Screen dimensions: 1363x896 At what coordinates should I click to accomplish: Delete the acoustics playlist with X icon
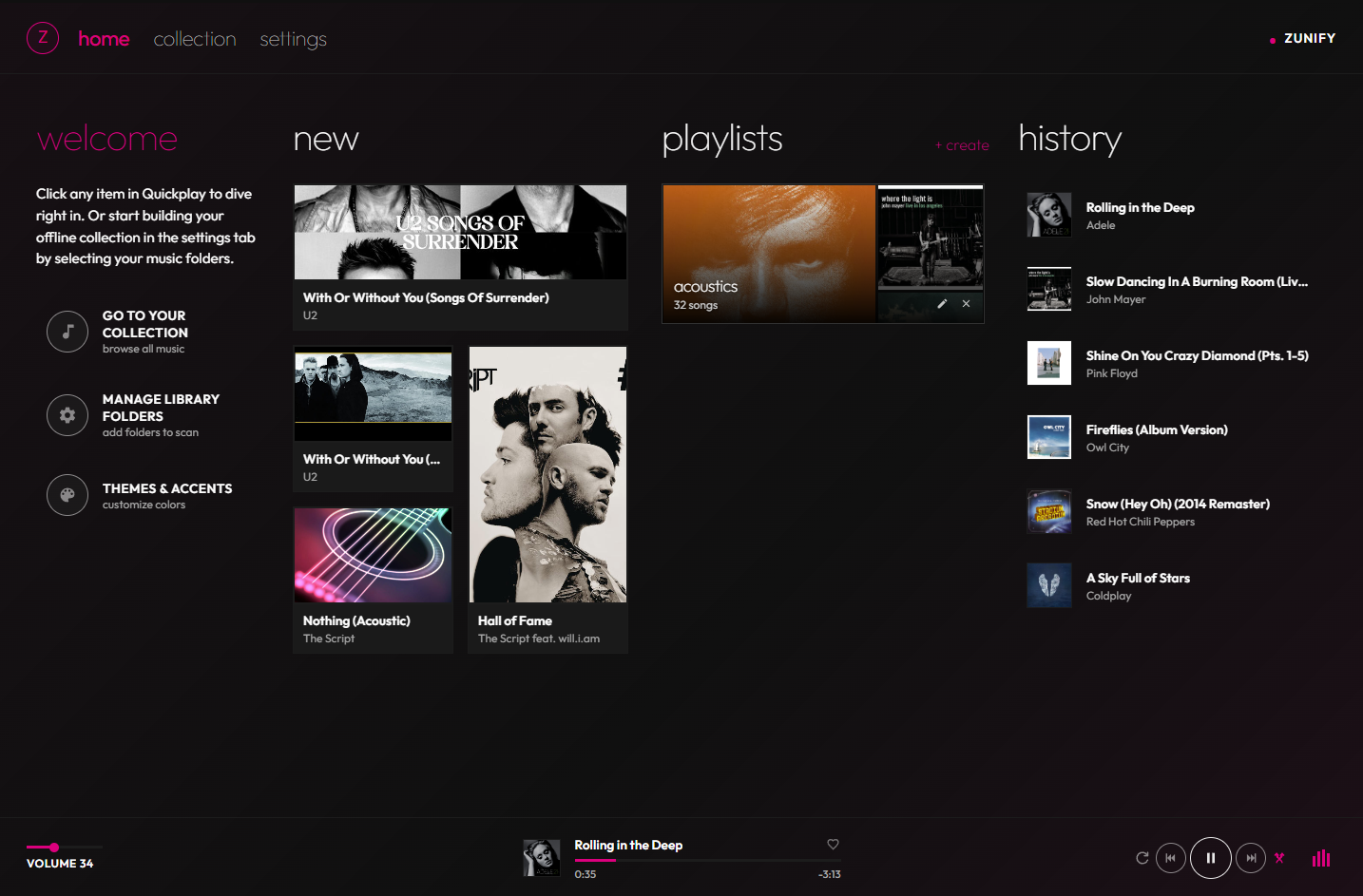[x=966, y=304]
